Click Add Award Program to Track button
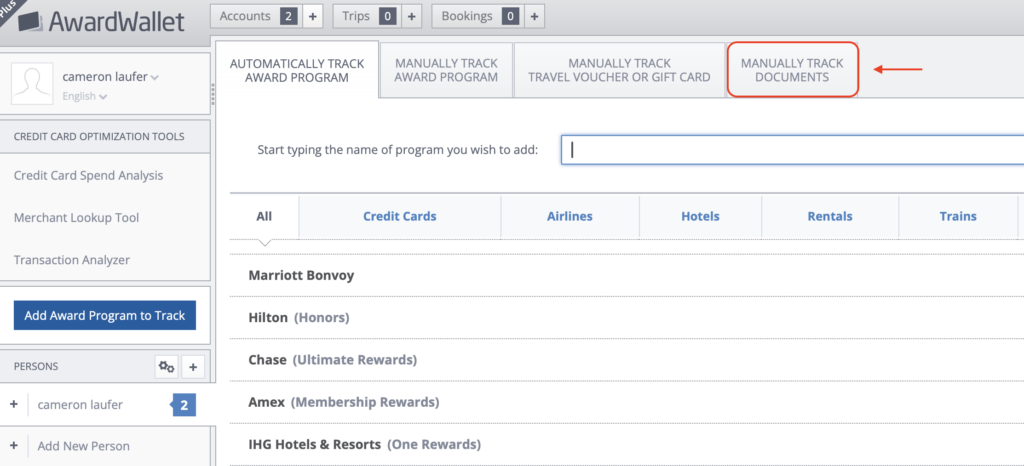The height and width of the screenshot is (466, 1024). pos(105,316)
